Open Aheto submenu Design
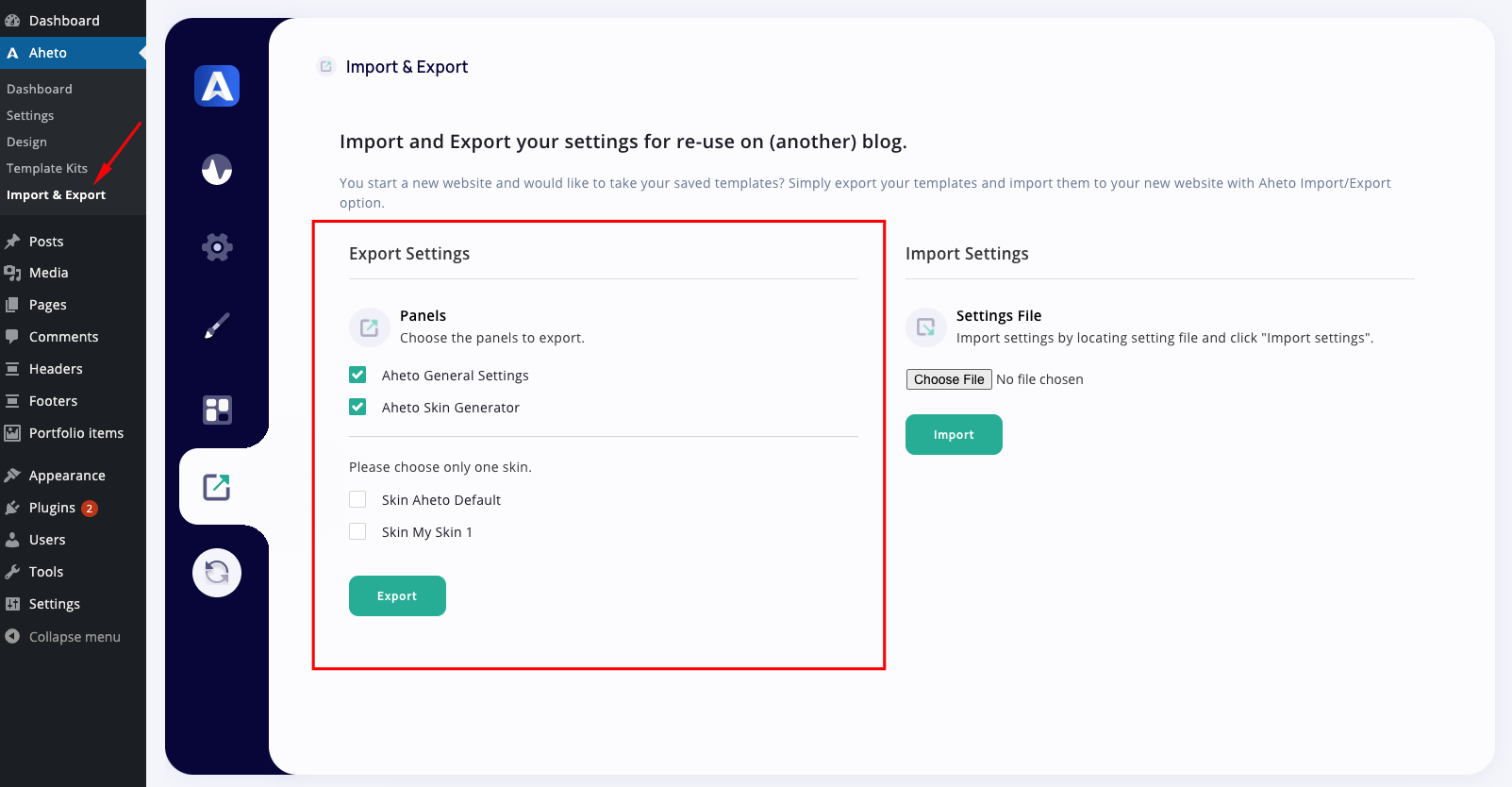Image resolution: width=1512 pixels, height=787 pixels. [26, 142]
